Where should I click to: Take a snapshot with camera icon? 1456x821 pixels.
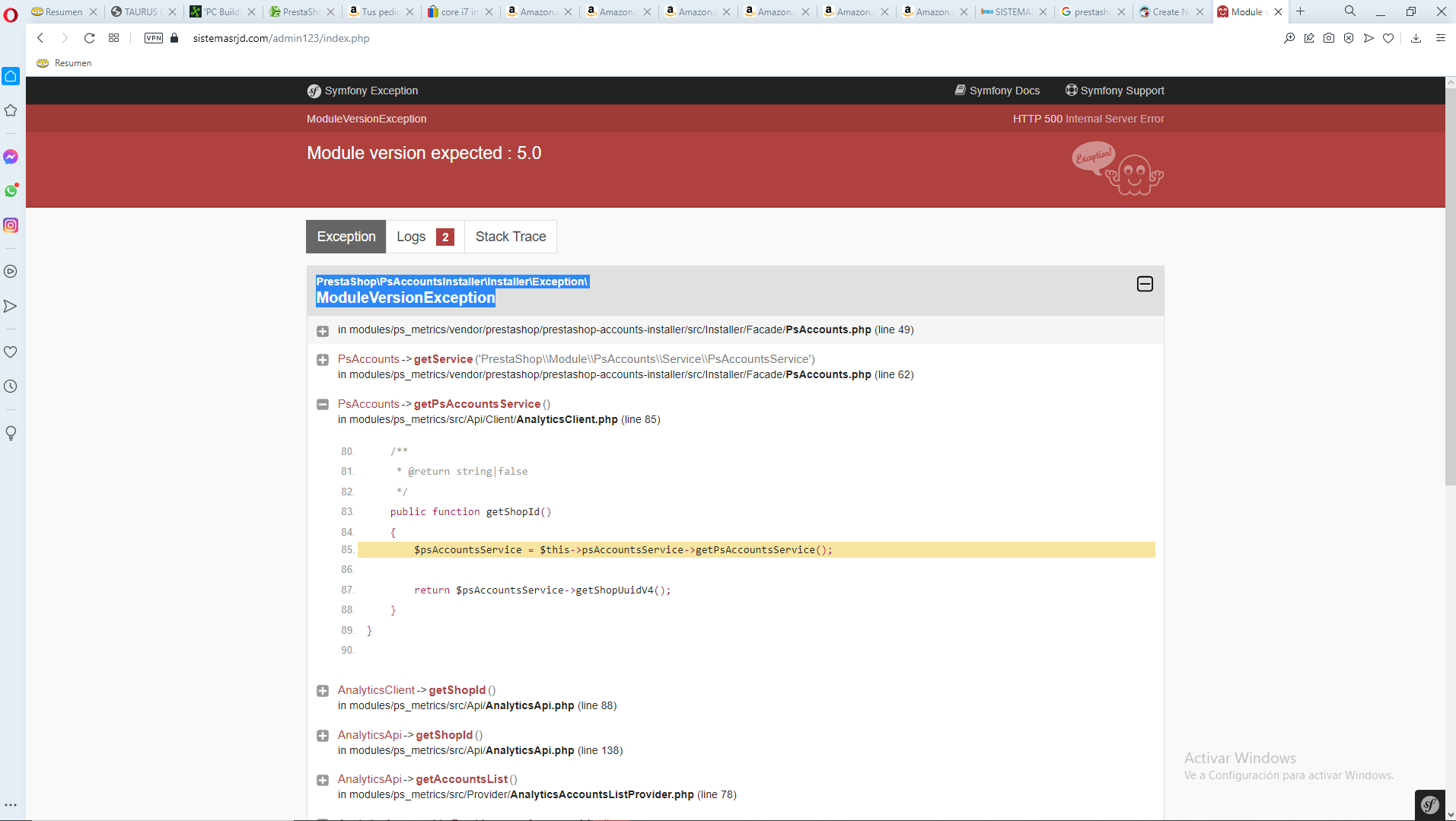(1329, 38)
